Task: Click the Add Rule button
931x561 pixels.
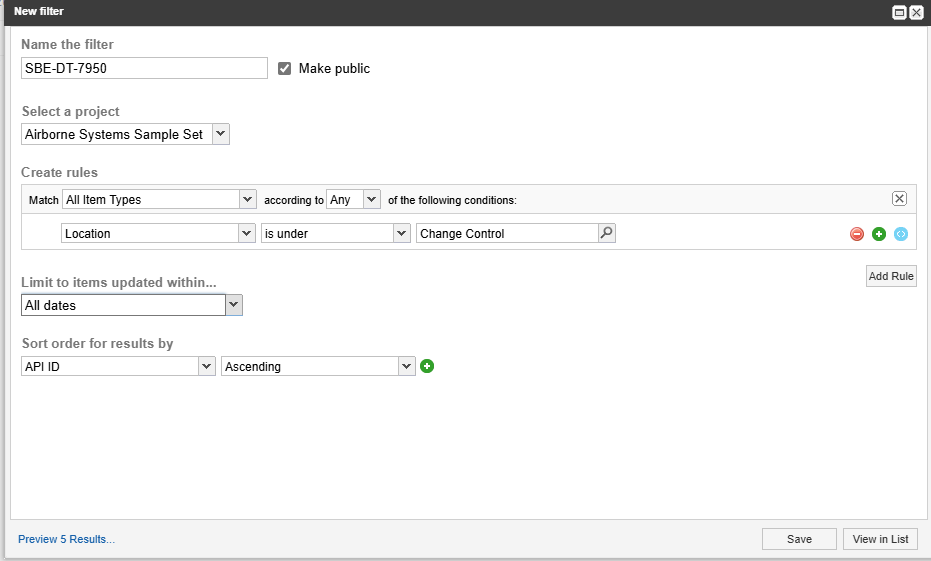Action: [890, 276]
